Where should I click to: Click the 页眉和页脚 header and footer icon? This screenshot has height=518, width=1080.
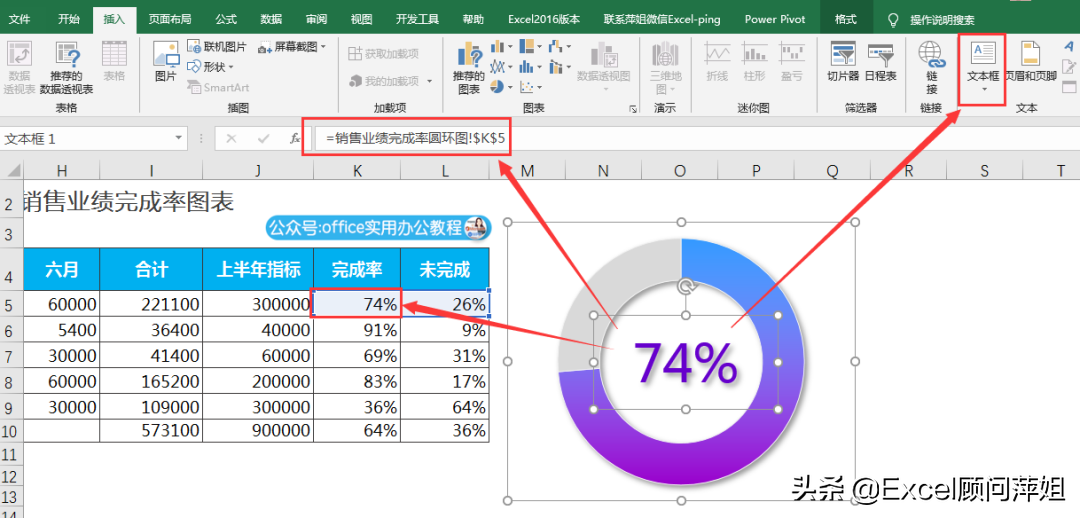(1030, 60)
